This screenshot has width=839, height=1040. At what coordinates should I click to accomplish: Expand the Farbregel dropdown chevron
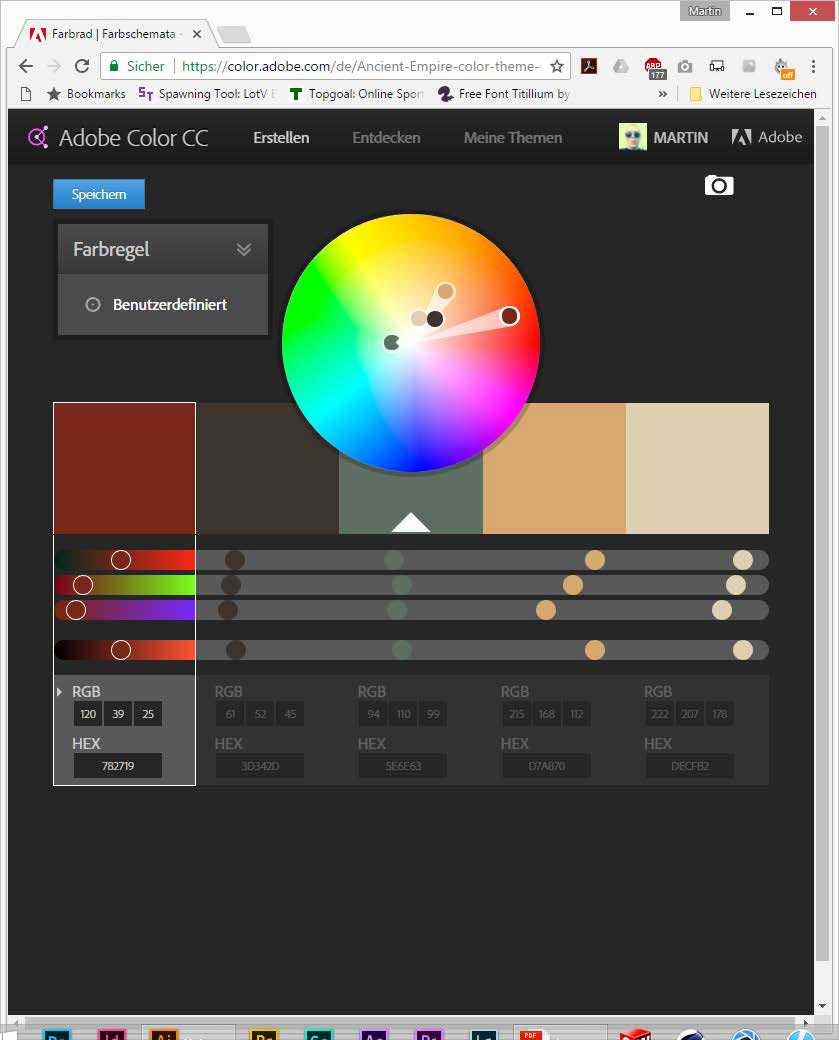click(243, 249)
